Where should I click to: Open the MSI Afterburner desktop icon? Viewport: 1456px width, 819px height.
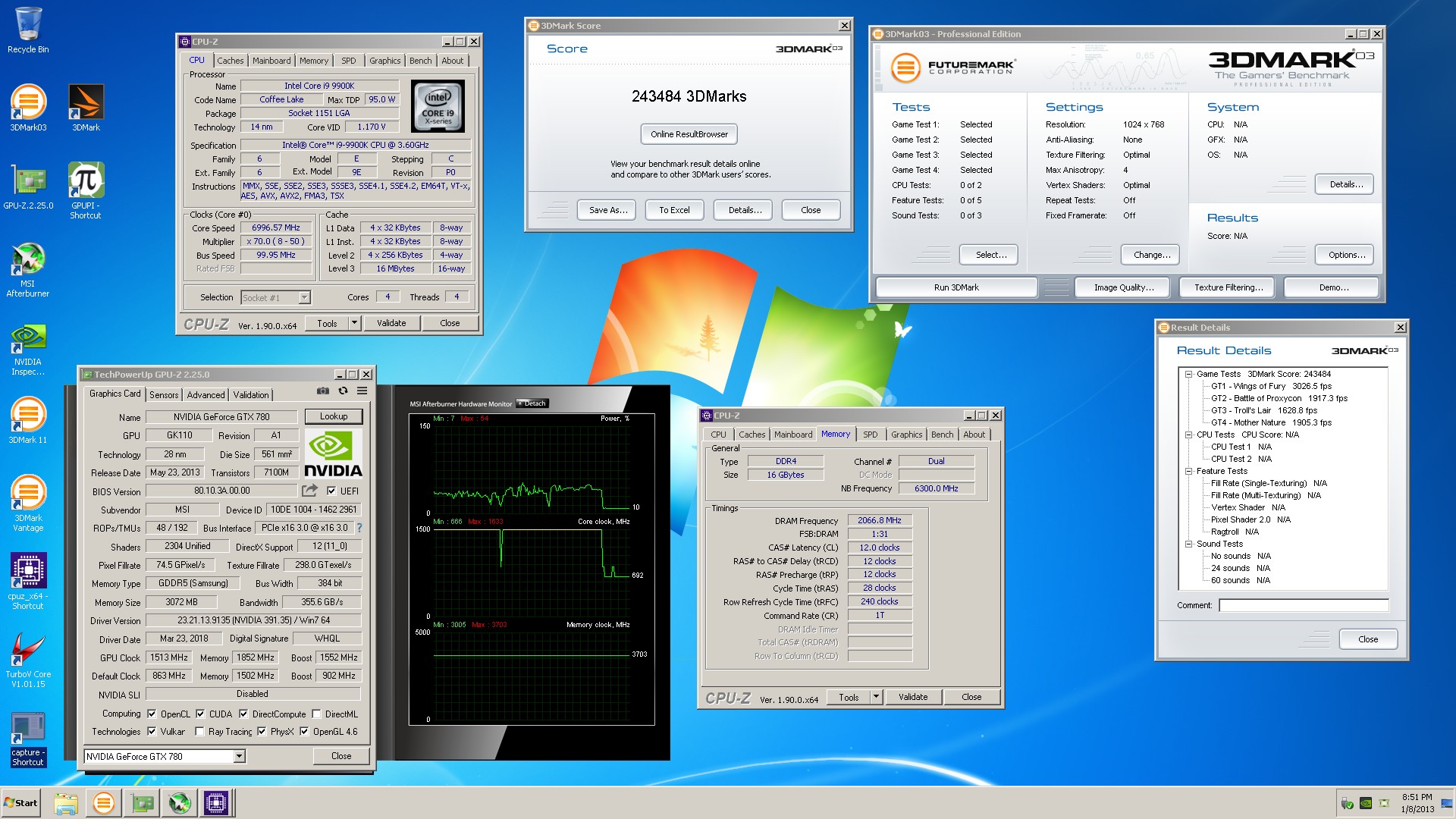click(x=28, y=270)
